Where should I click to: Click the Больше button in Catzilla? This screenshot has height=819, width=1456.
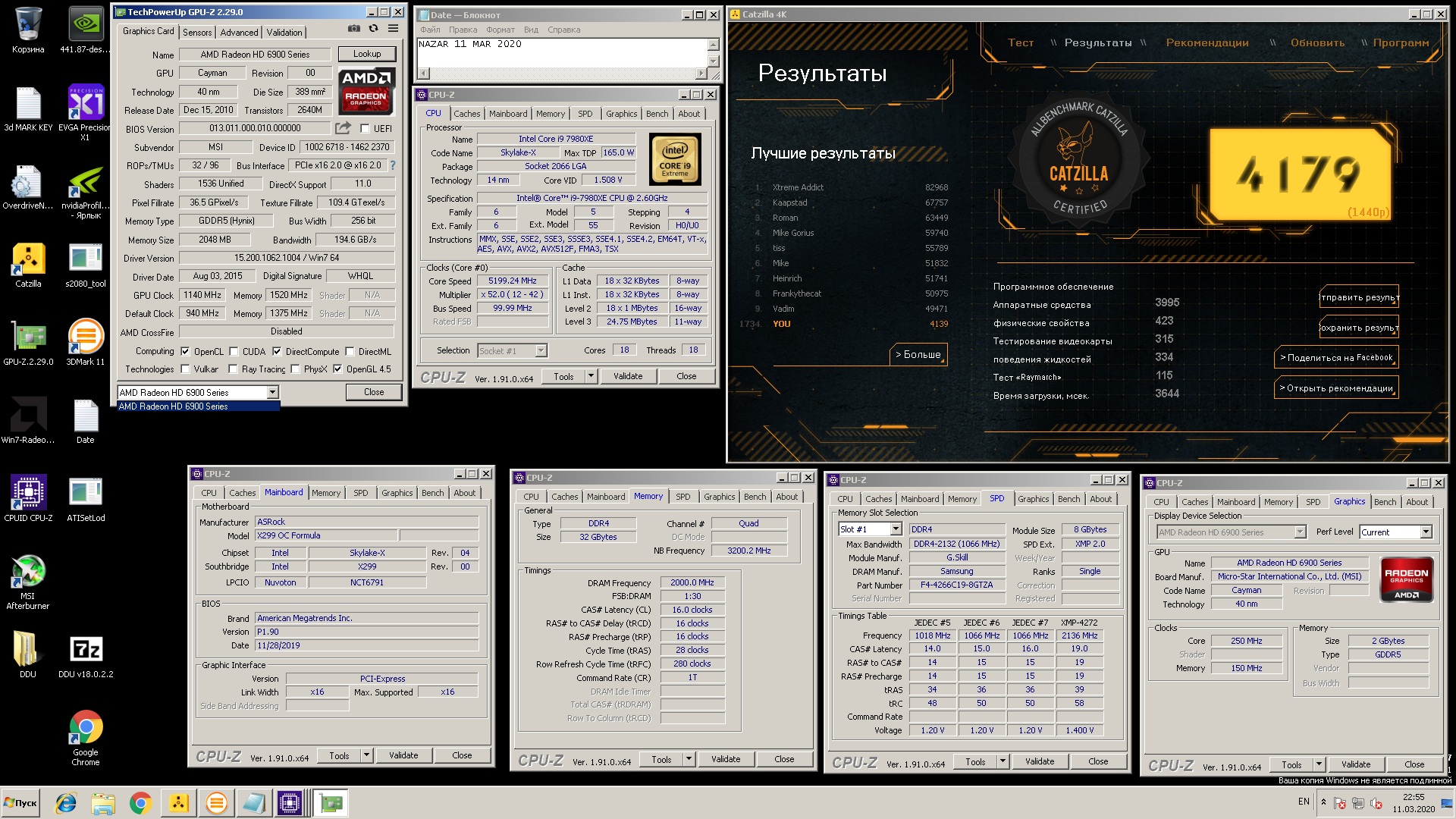tap(918, 354)
